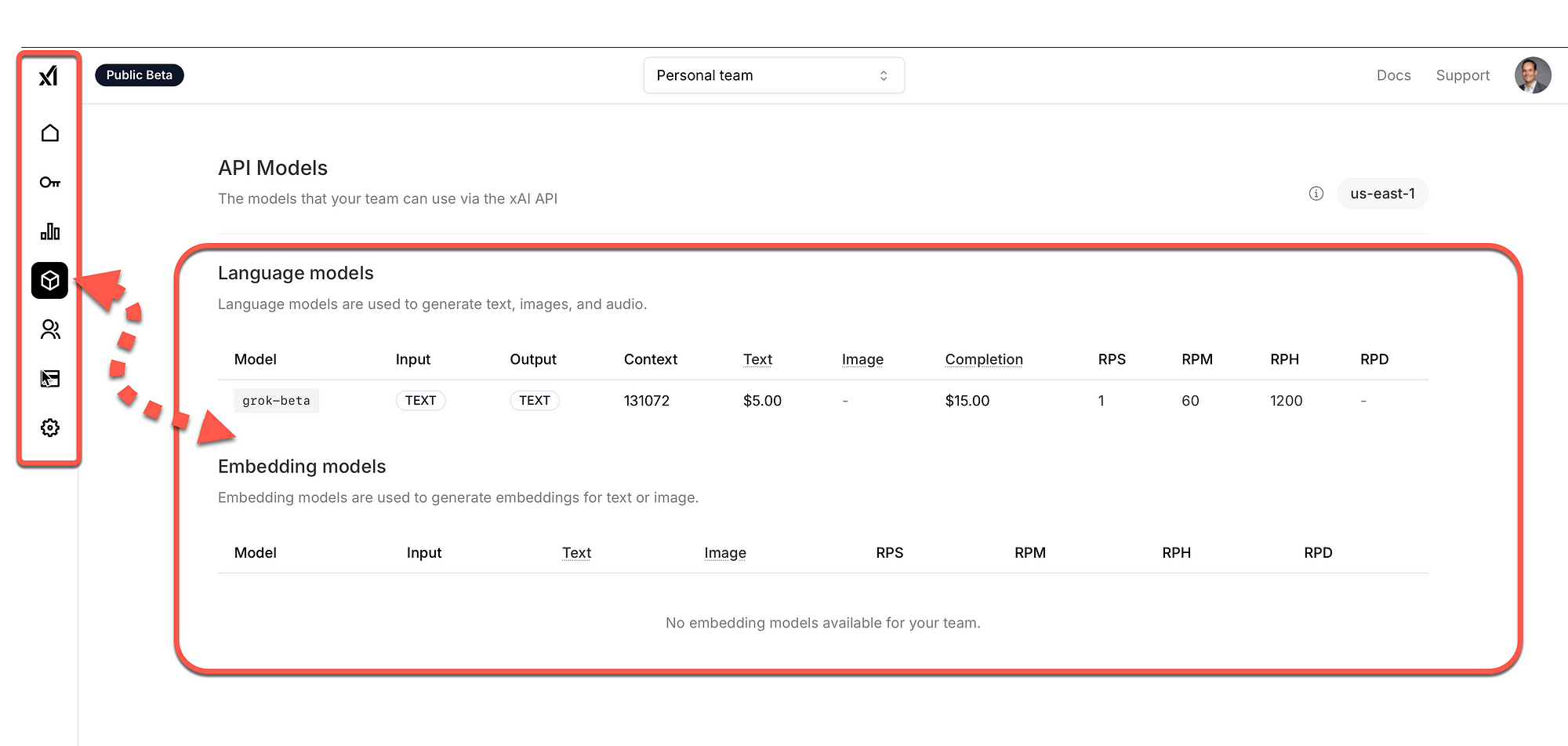The width and height of the screenshot is (1568, 746).
Task: Open settings with the gear icon
Action: 49,428
